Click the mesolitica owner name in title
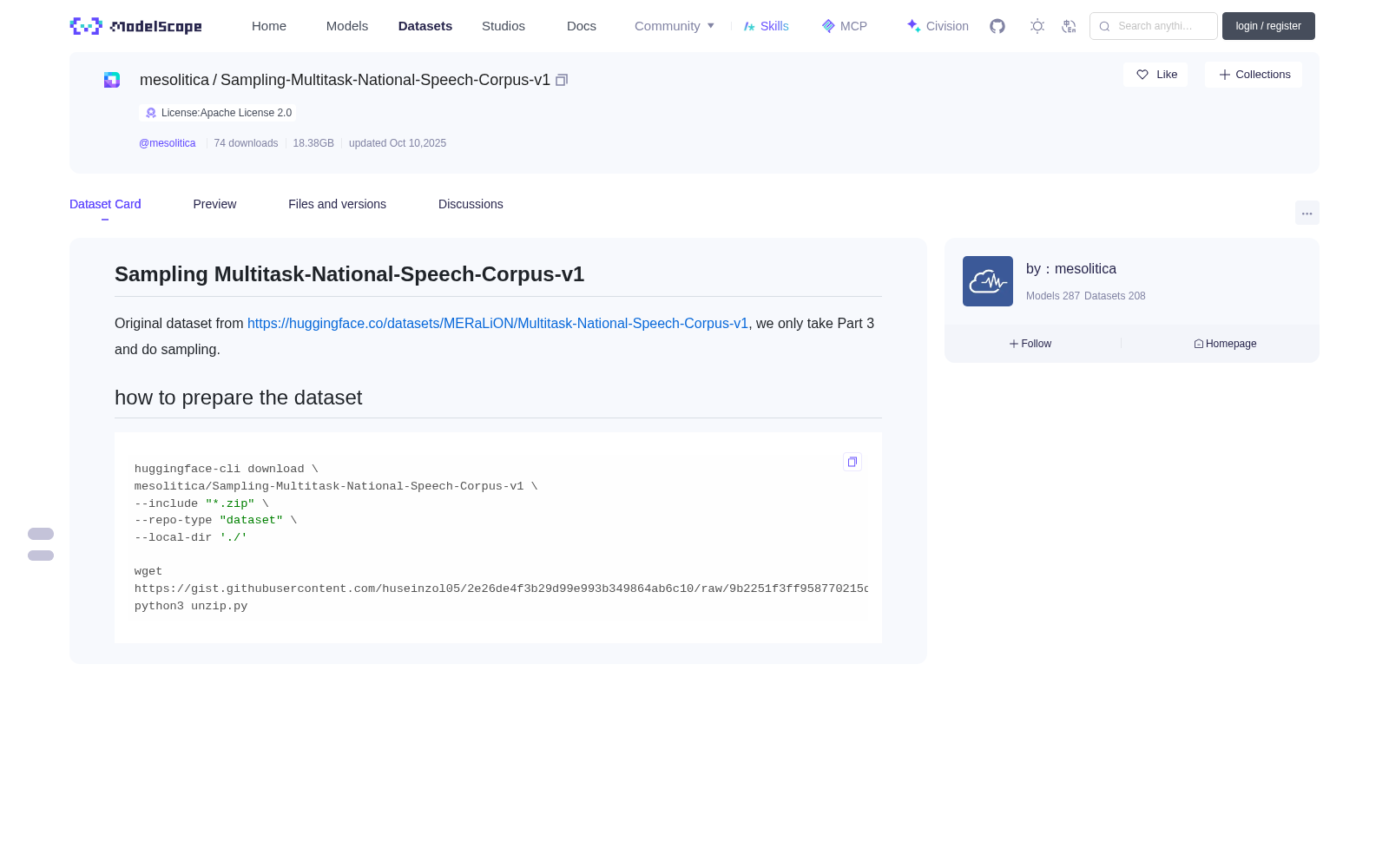Image resolution: width=1389 pixels, height=868 pixels. click(x=174, y=80)
